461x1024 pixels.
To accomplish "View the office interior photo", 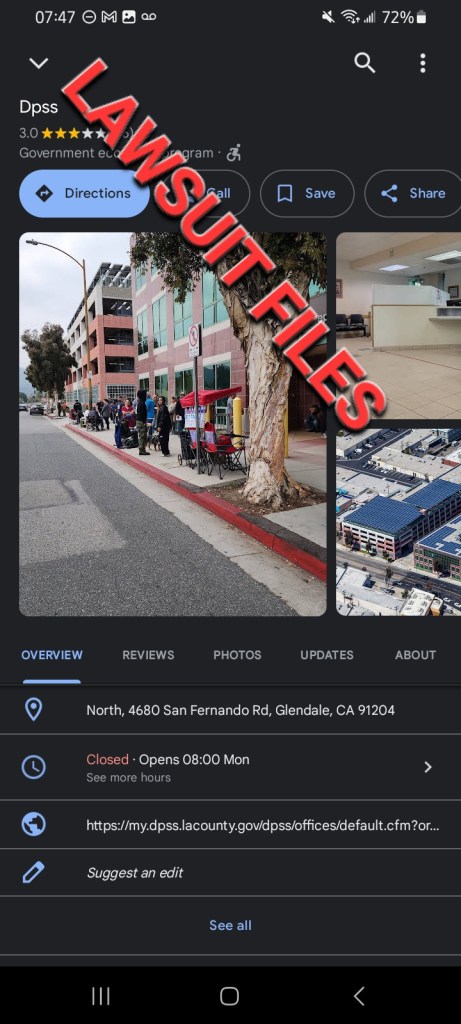I will [398, 325].
